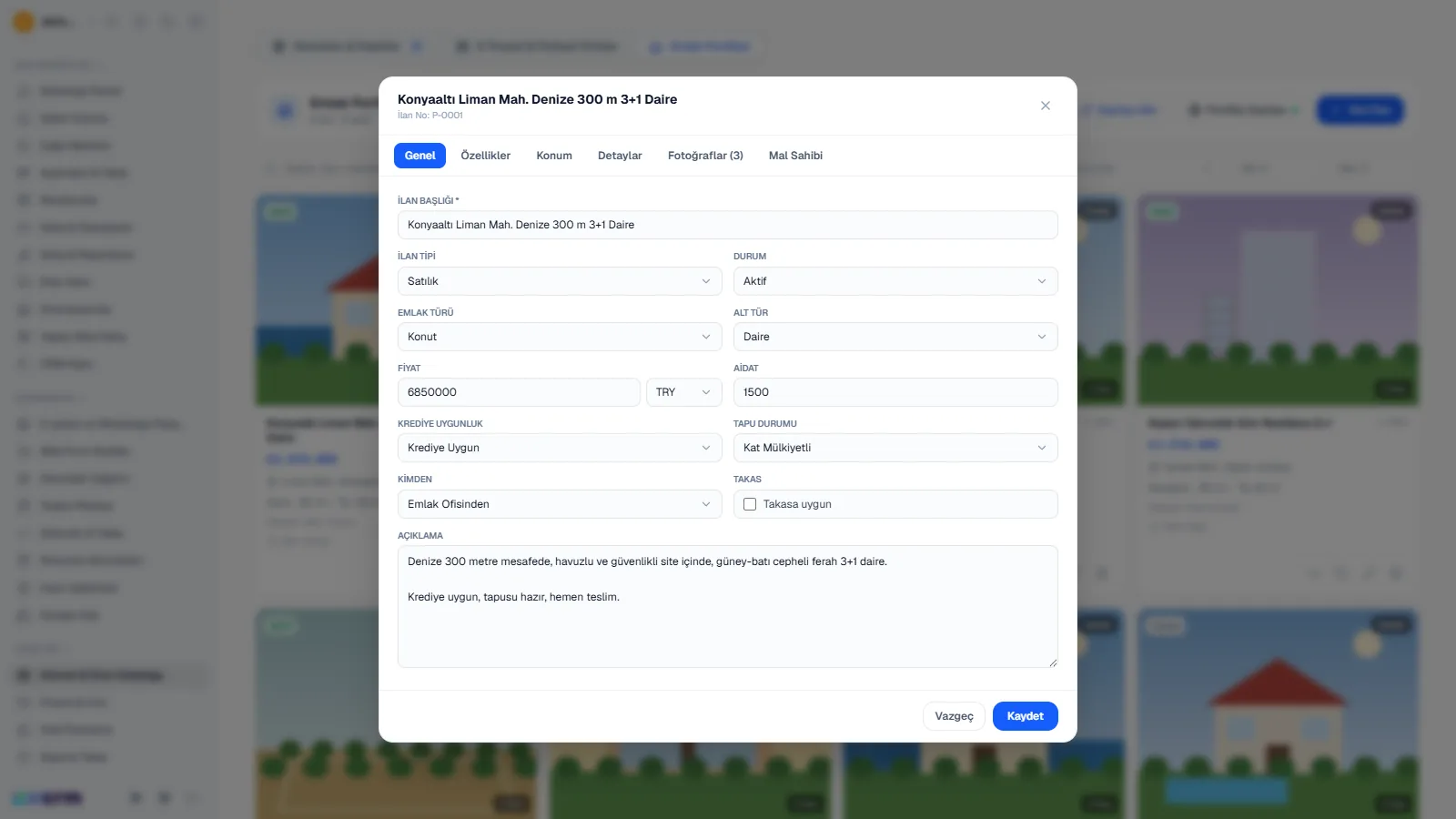Open the Krediye Uygunluk dropdown
The width and height of the screenshot is (1456, 819).
pos(560,448)
